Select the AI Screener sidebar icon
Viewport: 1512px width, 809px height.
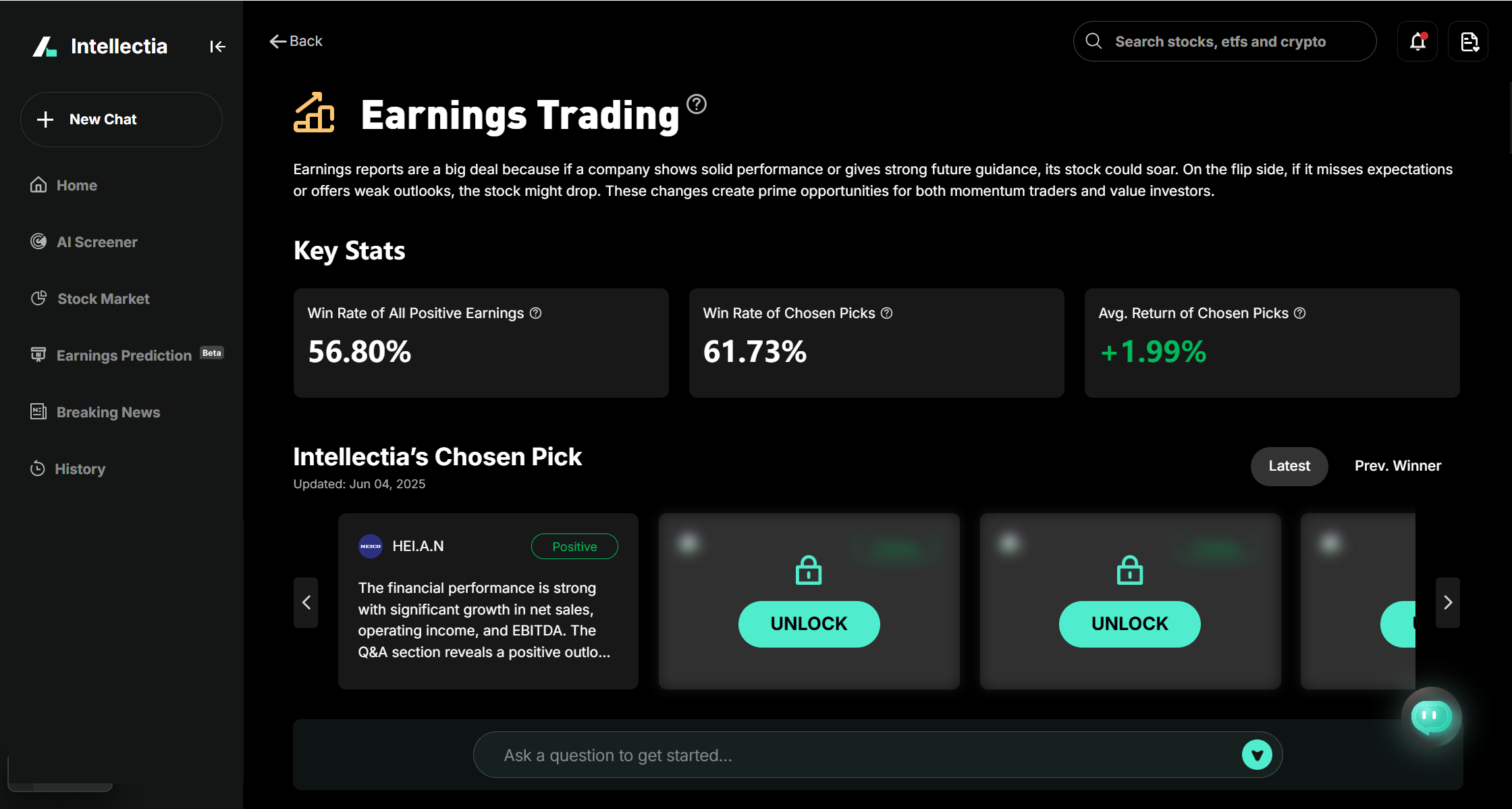tap(38, 242)
